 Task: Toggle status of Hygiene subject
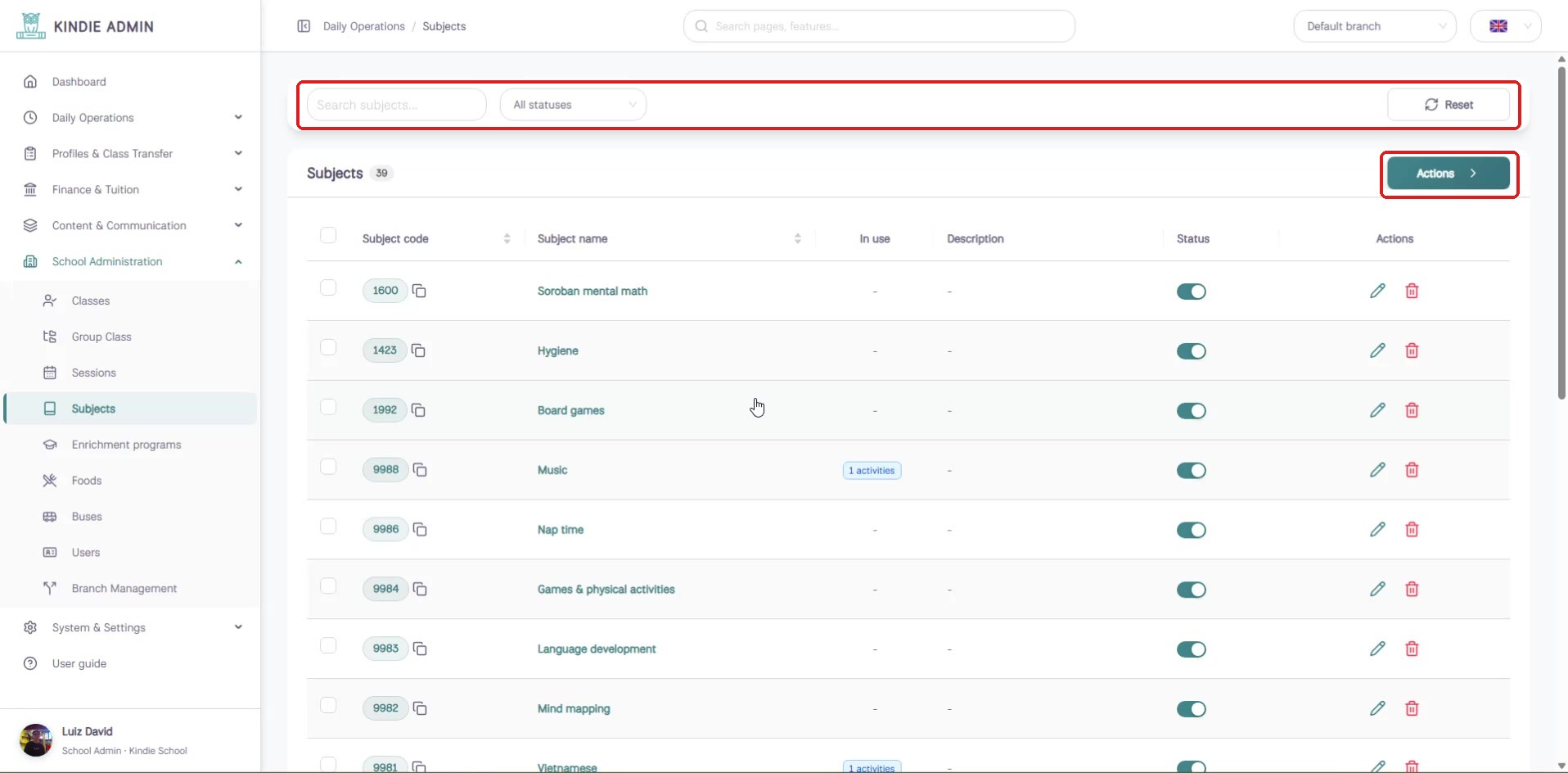click(x=1192, y=351)
